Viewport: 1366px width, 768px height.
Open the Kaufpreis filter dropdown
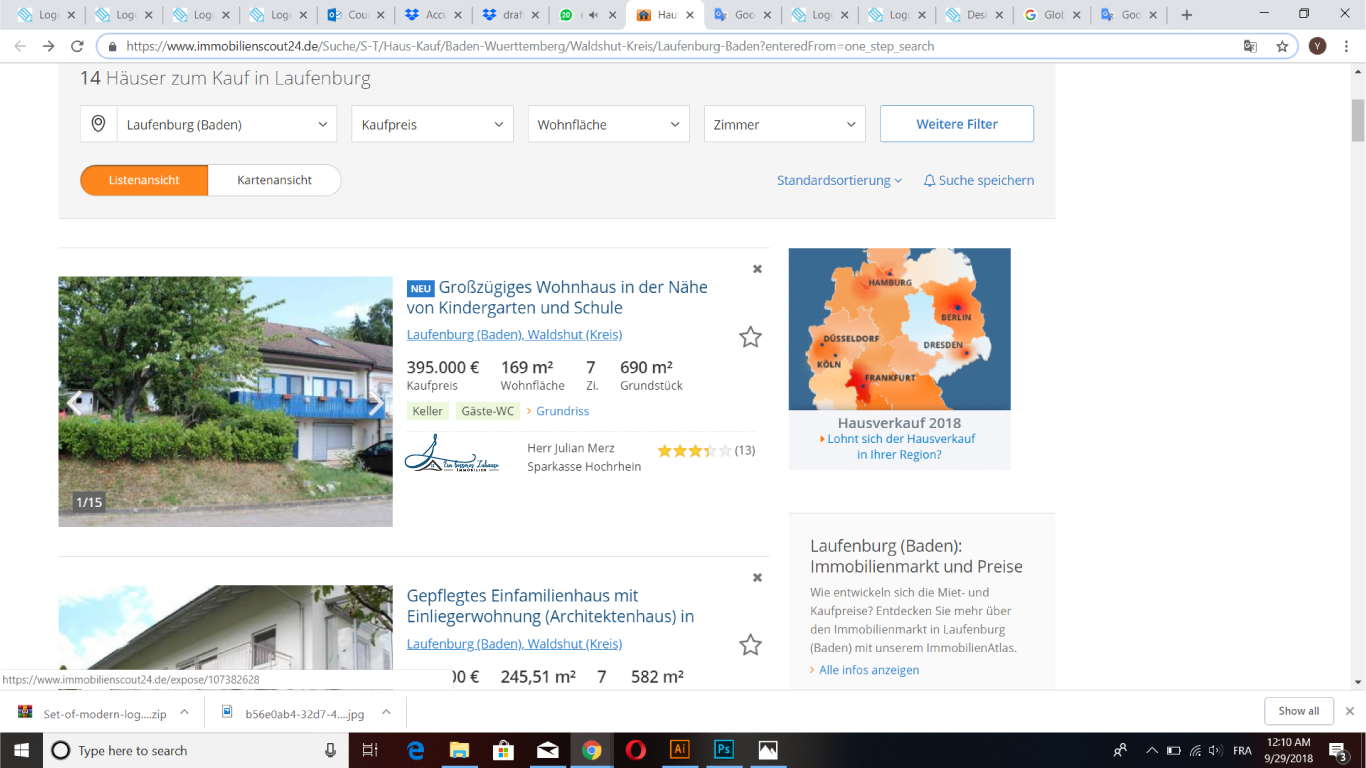point(432,124)
